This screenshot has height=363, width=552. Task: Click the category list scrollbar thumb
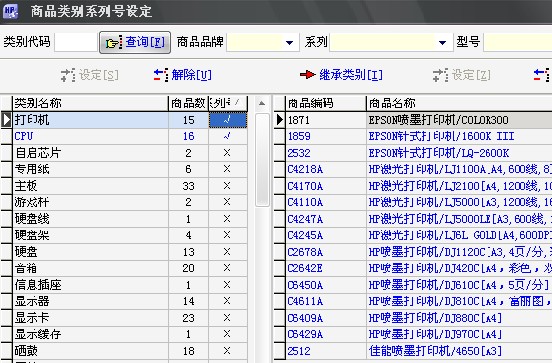coord(262,159)
